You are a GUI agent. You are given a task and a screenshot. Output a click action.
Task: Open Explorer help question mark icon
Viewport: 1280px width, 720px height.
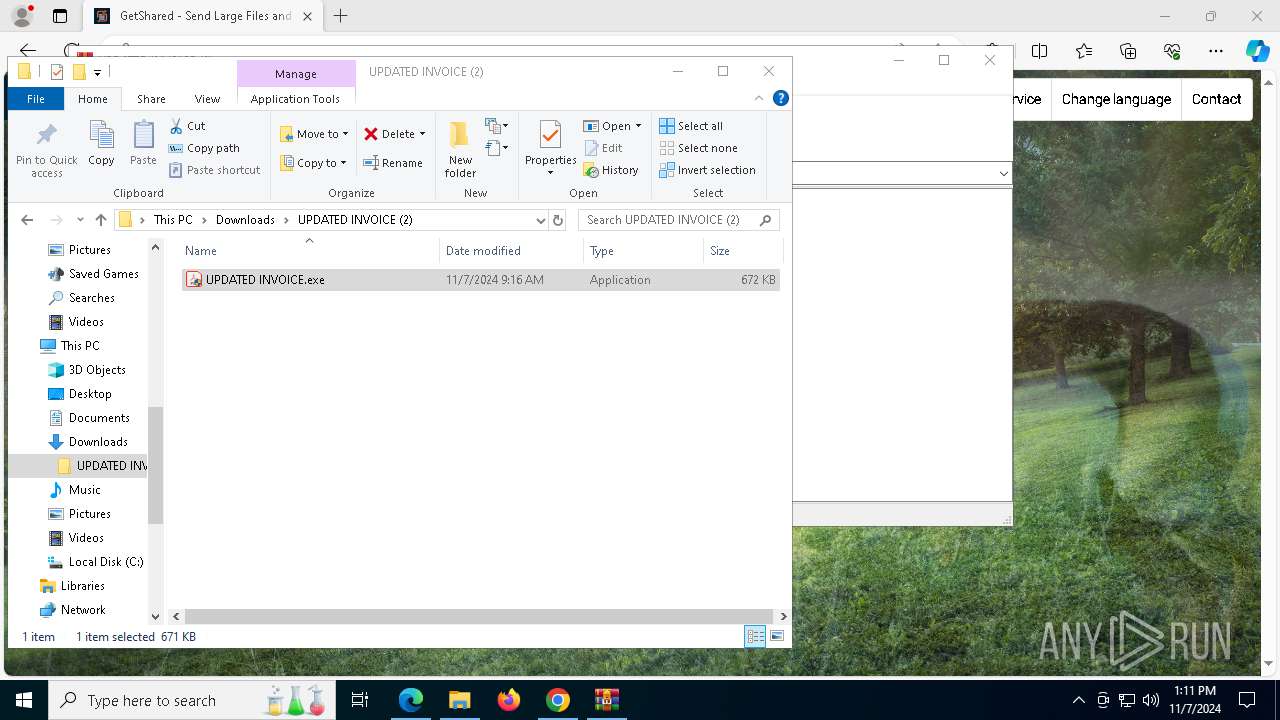[x=781, y=98]
